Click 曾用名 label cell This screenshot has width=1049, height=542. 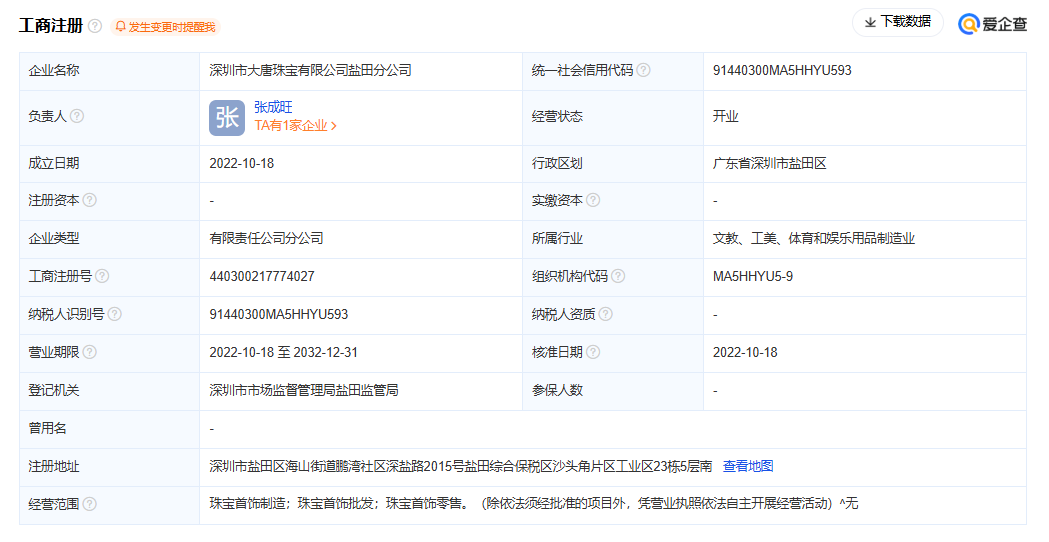[110, 429]
